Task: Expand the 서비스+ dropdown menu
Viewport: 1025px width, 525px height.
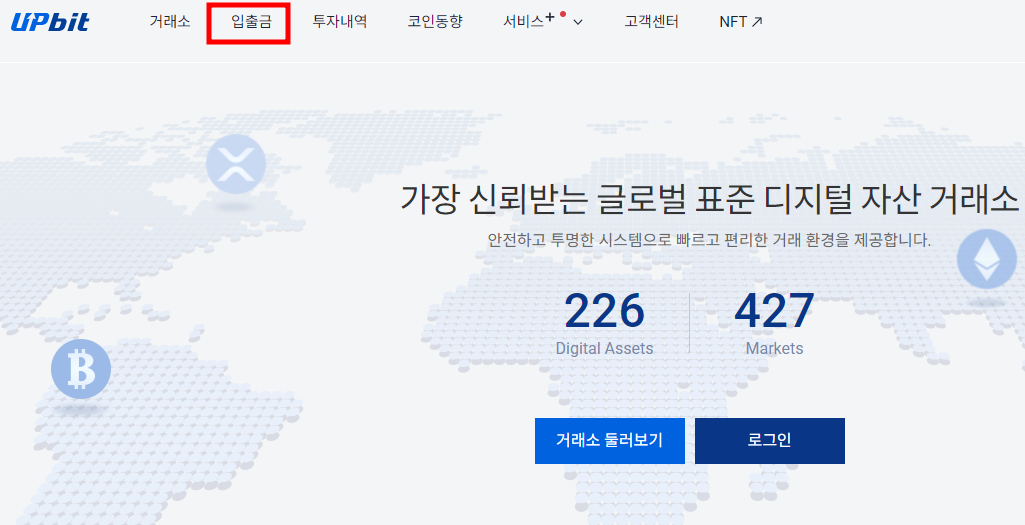Action: (x=543, y=22)
